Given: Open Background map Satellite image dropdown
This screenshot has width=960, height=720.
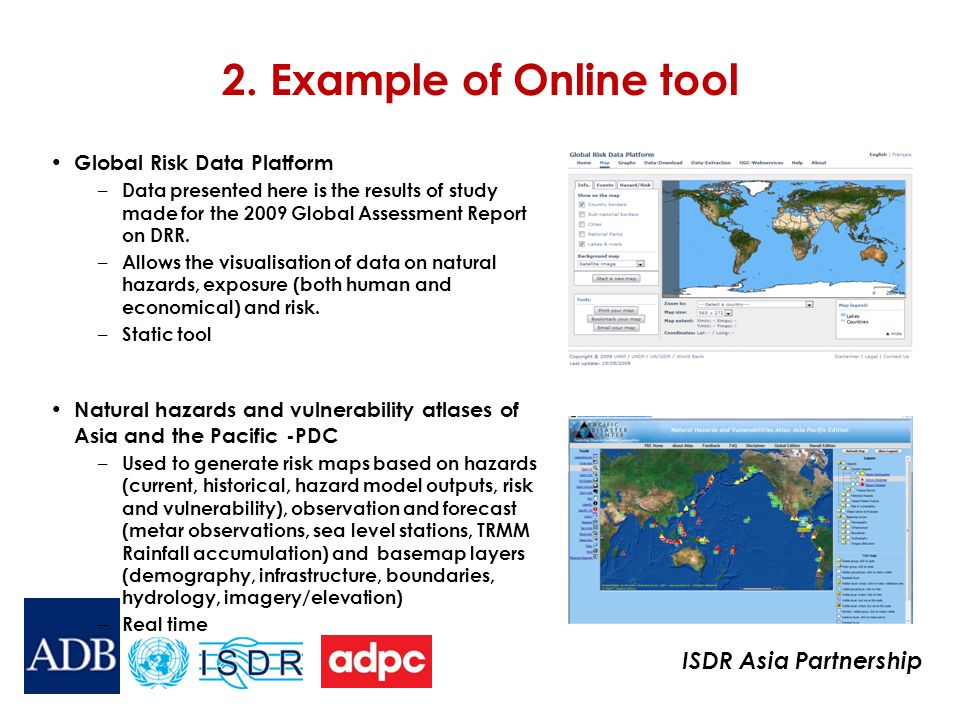Looking at the screenshot, I should [611, 264].
